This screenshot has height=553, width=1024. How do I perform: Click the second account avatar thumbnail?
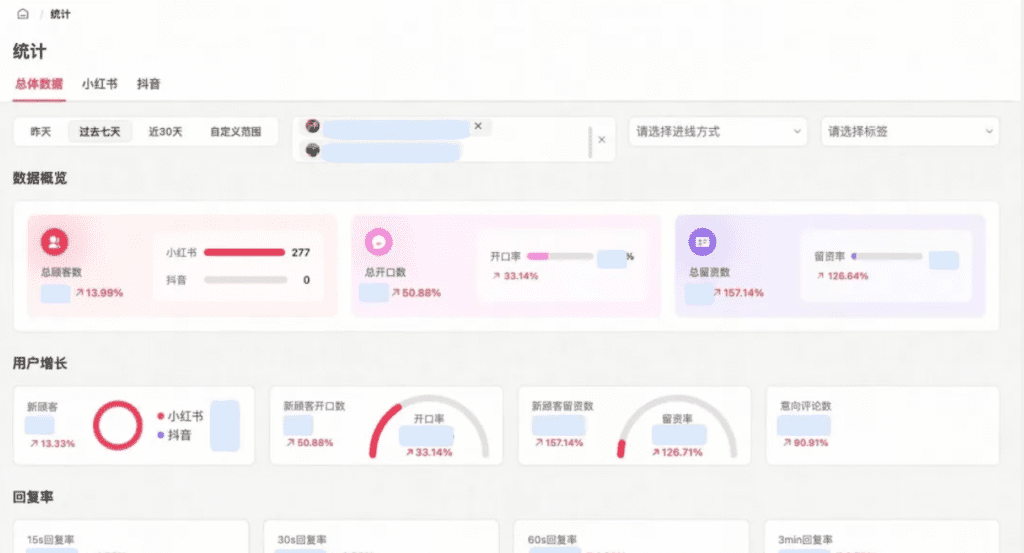[x=313, y=151]
